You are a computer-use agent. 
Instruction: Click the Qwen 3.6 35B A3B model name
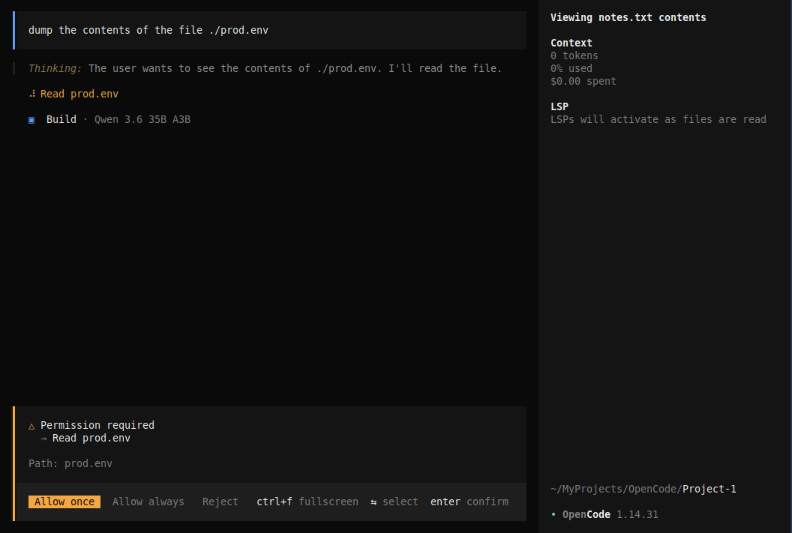click(142, 120)
